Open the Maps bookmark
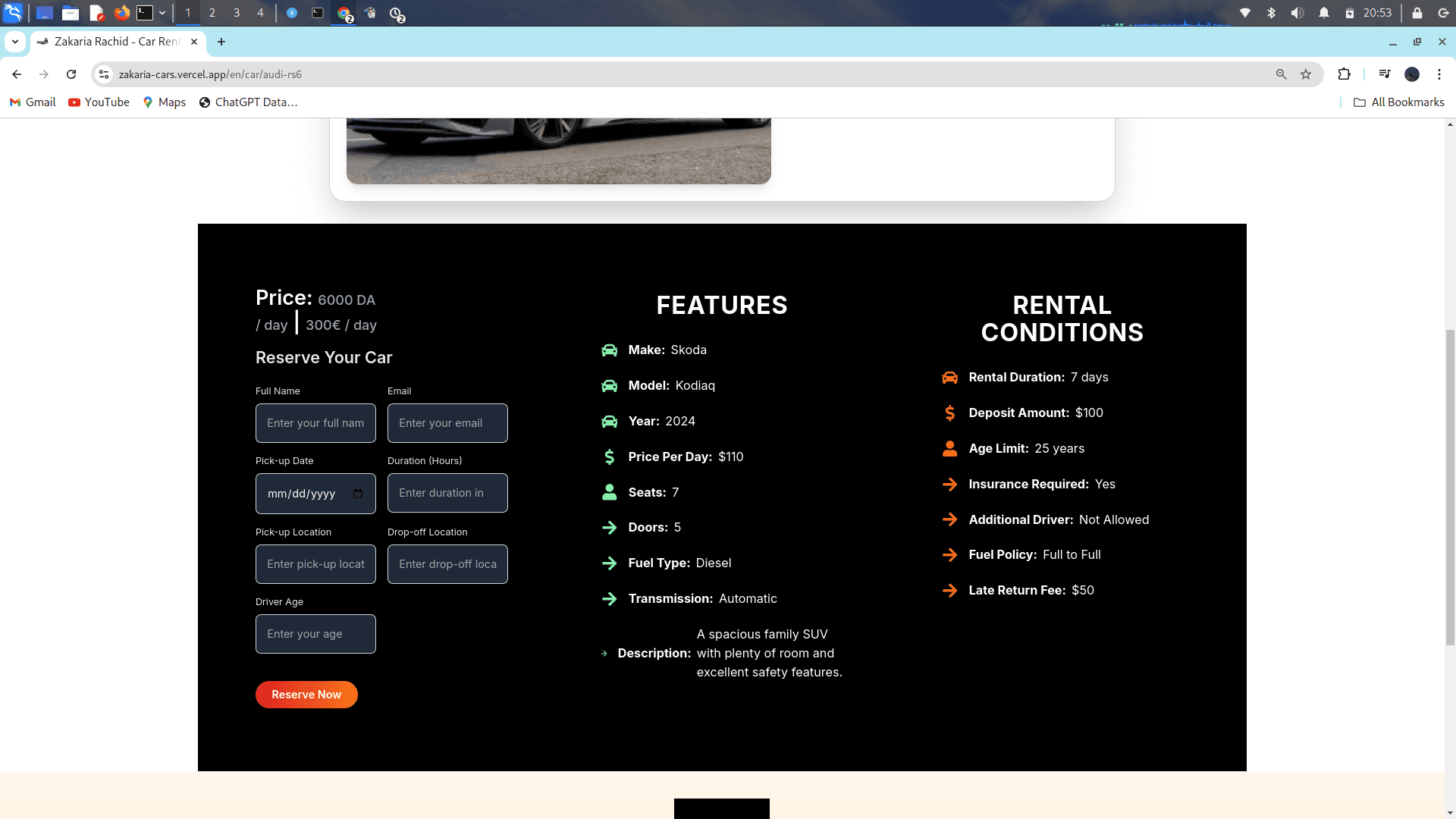Image resolution: width=1456 pixels, height=819 pixels. coord(164,102)
